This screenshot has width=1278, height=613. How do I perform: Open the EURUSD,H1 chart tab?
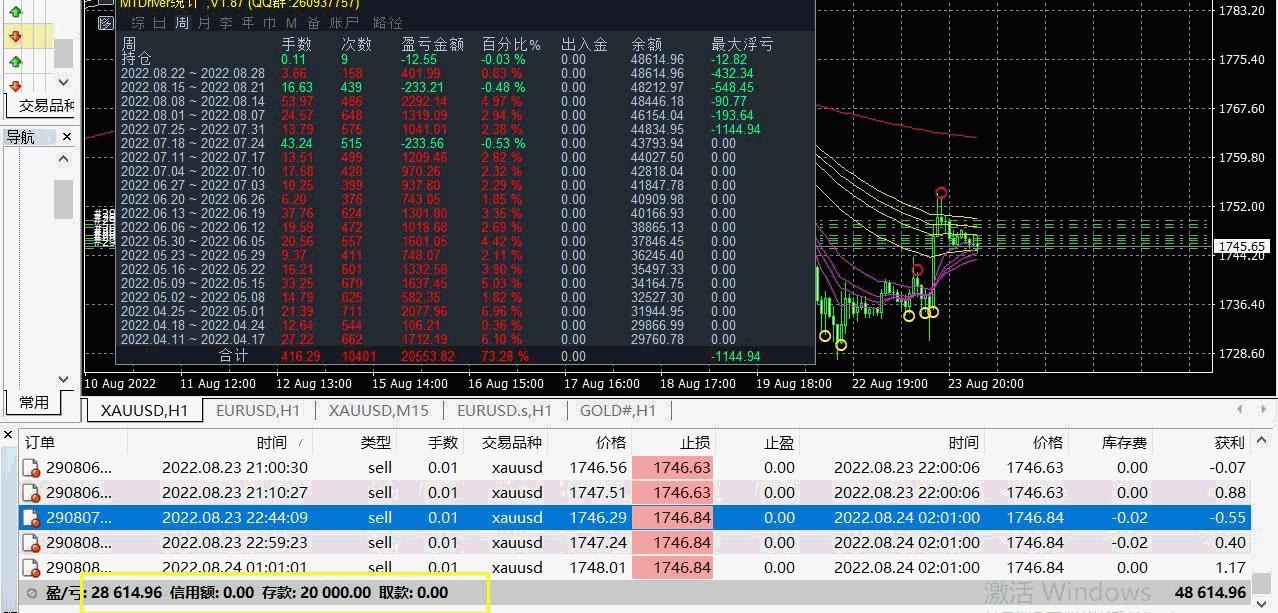tap(258, 410)
